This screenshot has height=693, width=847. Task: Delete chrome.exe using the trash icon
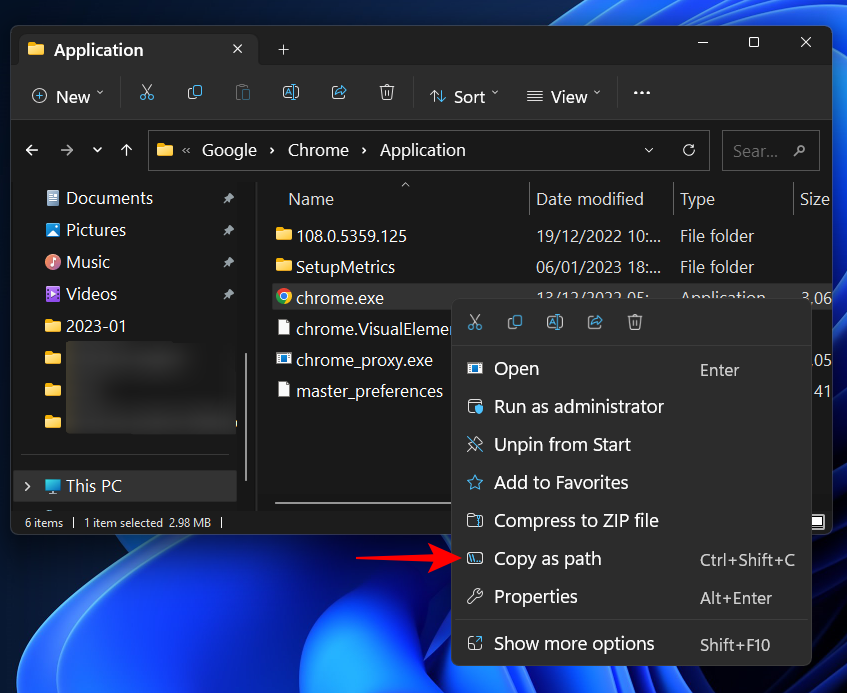click(x=635, y=322)
